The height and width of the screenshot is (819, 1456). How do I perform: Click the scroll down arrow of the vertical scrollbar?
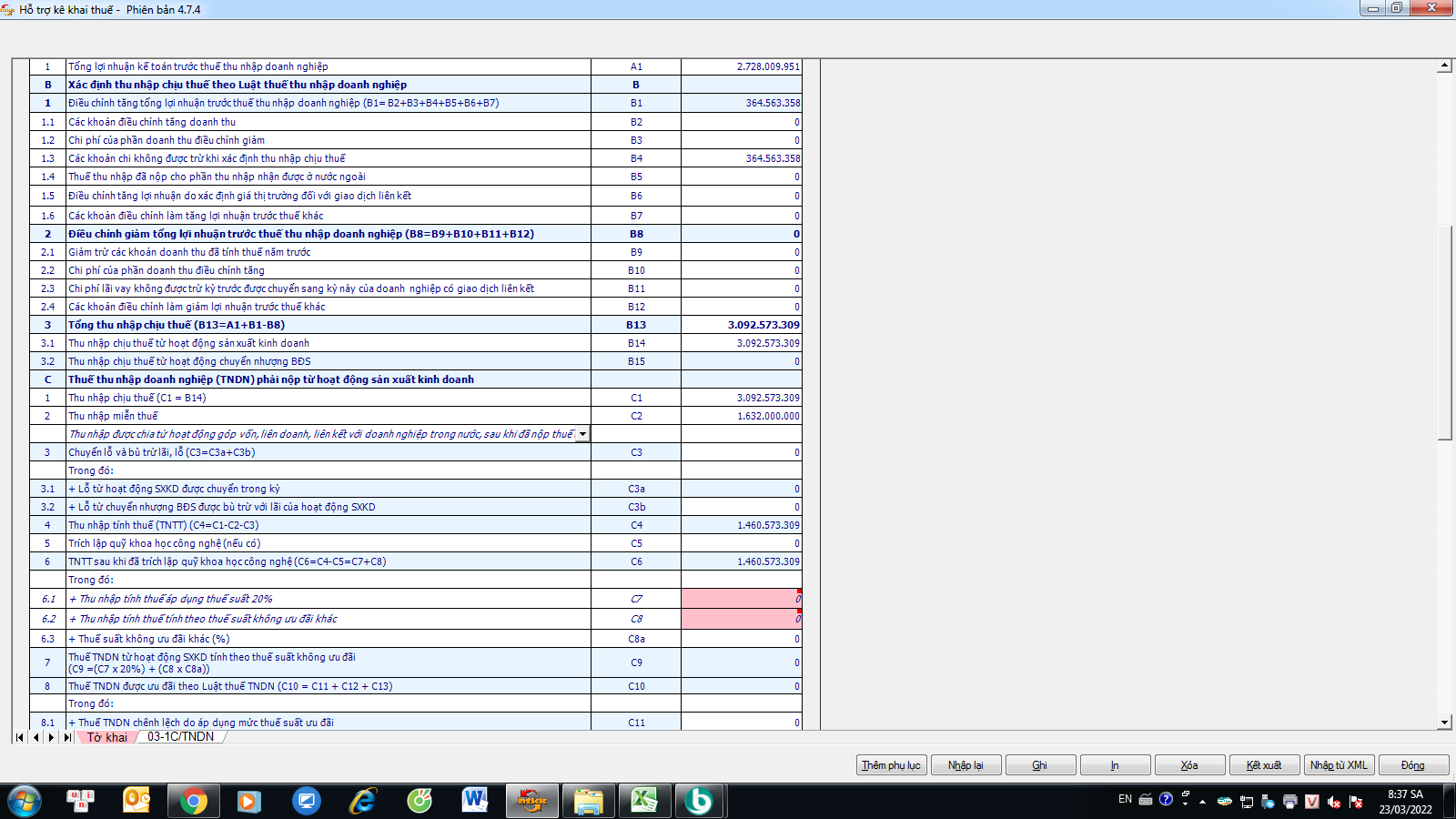[1444, 722]
